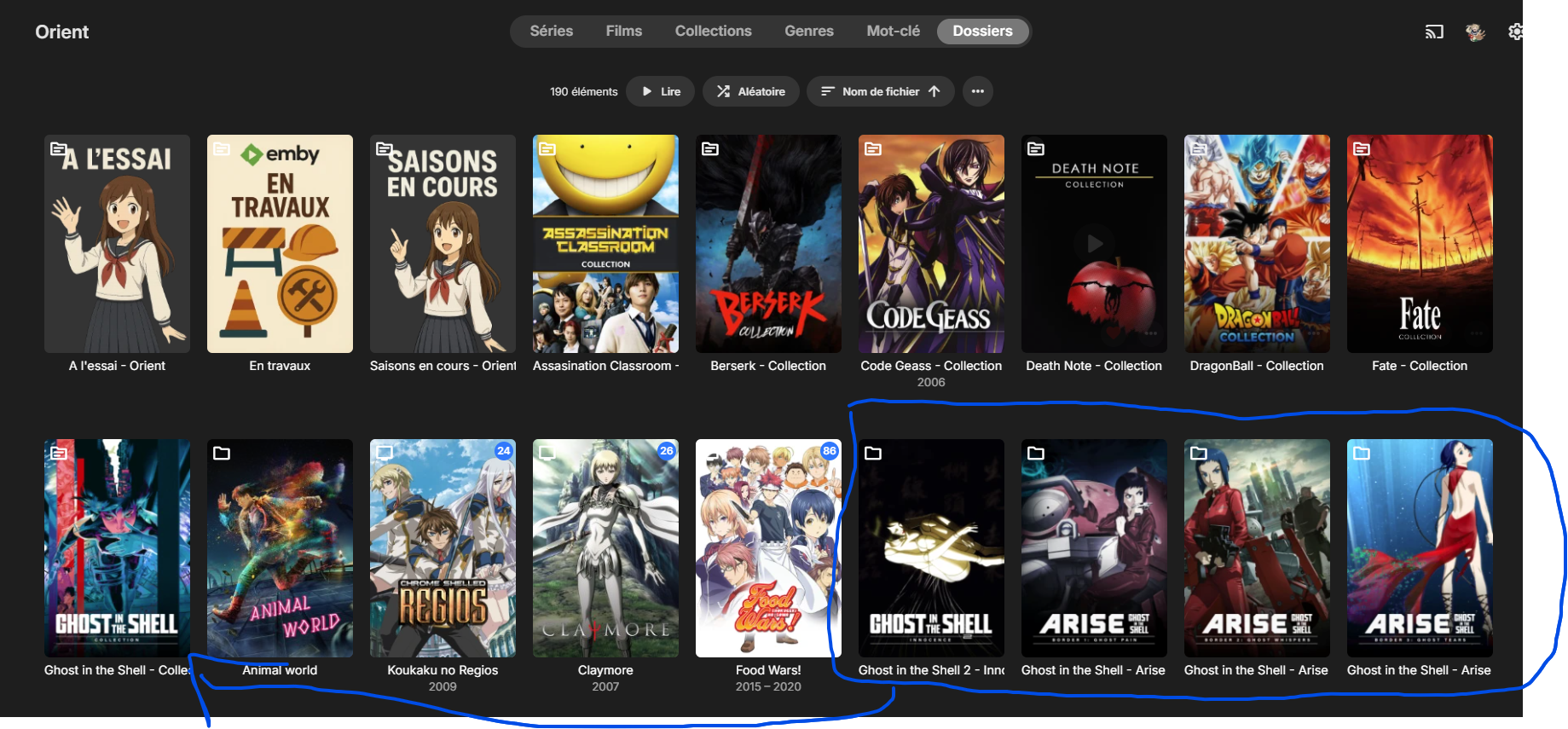Open the settings gear icon
Viewport: 1568px width, 729px height.
[x=1515, y=32]
